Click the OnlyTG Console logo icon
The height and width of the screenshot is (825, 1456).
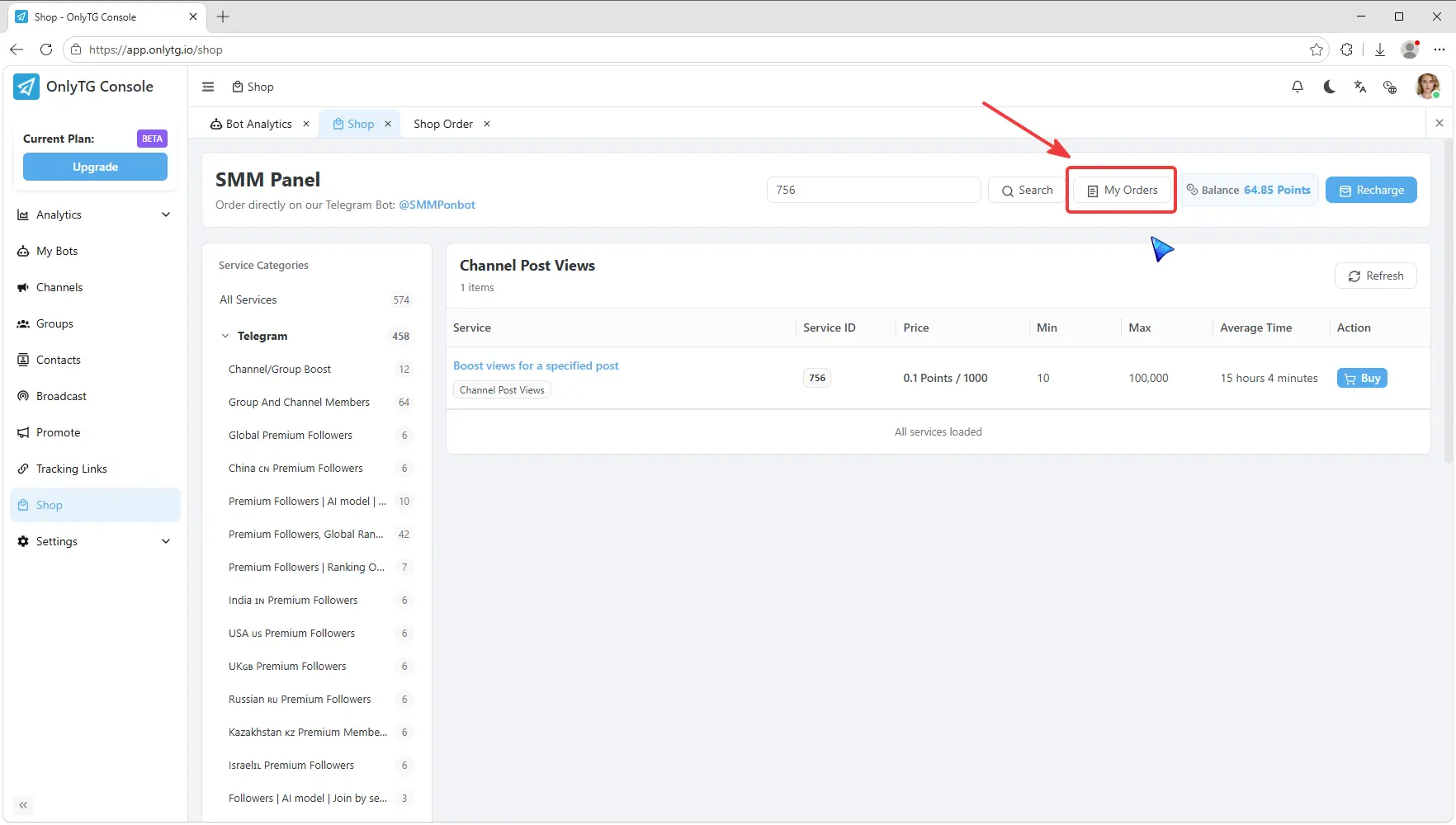coord(26,87)
